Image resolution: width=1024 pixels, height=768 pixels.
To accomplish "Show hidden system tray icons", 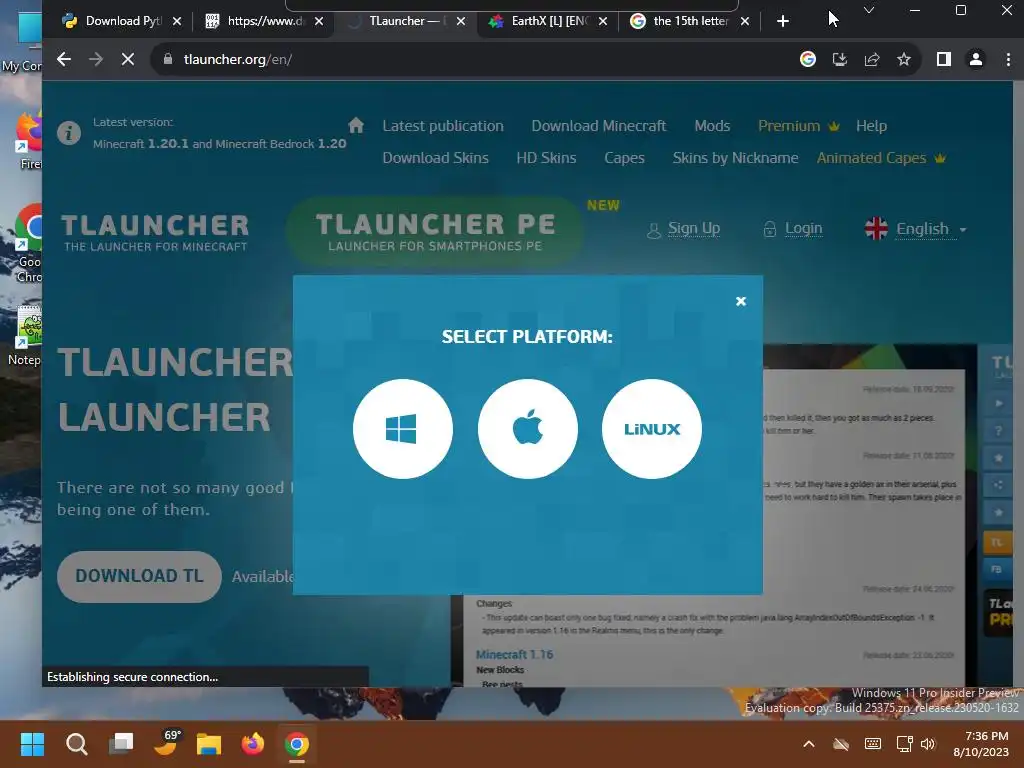I will click(808, 744).
